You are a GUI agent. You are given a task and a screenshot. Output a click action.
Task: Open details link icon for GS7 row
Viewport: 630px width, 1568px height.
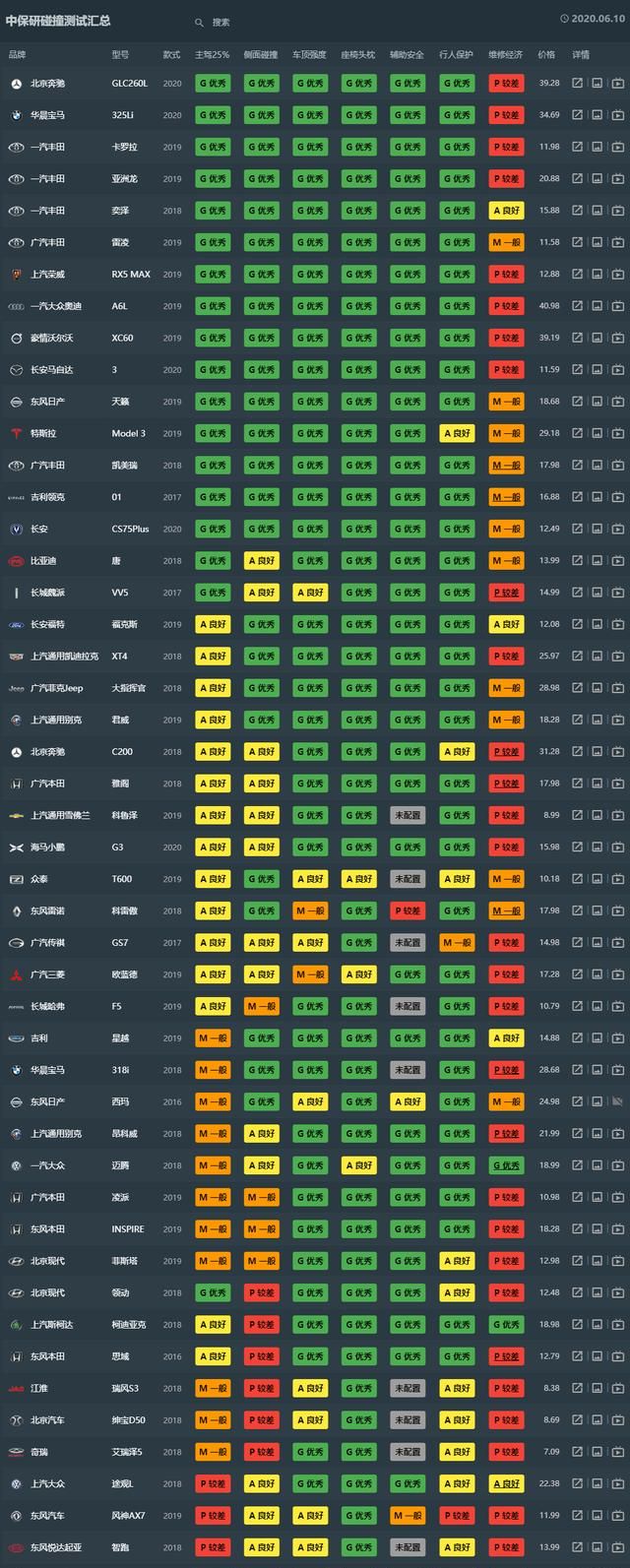pos(578,943)
